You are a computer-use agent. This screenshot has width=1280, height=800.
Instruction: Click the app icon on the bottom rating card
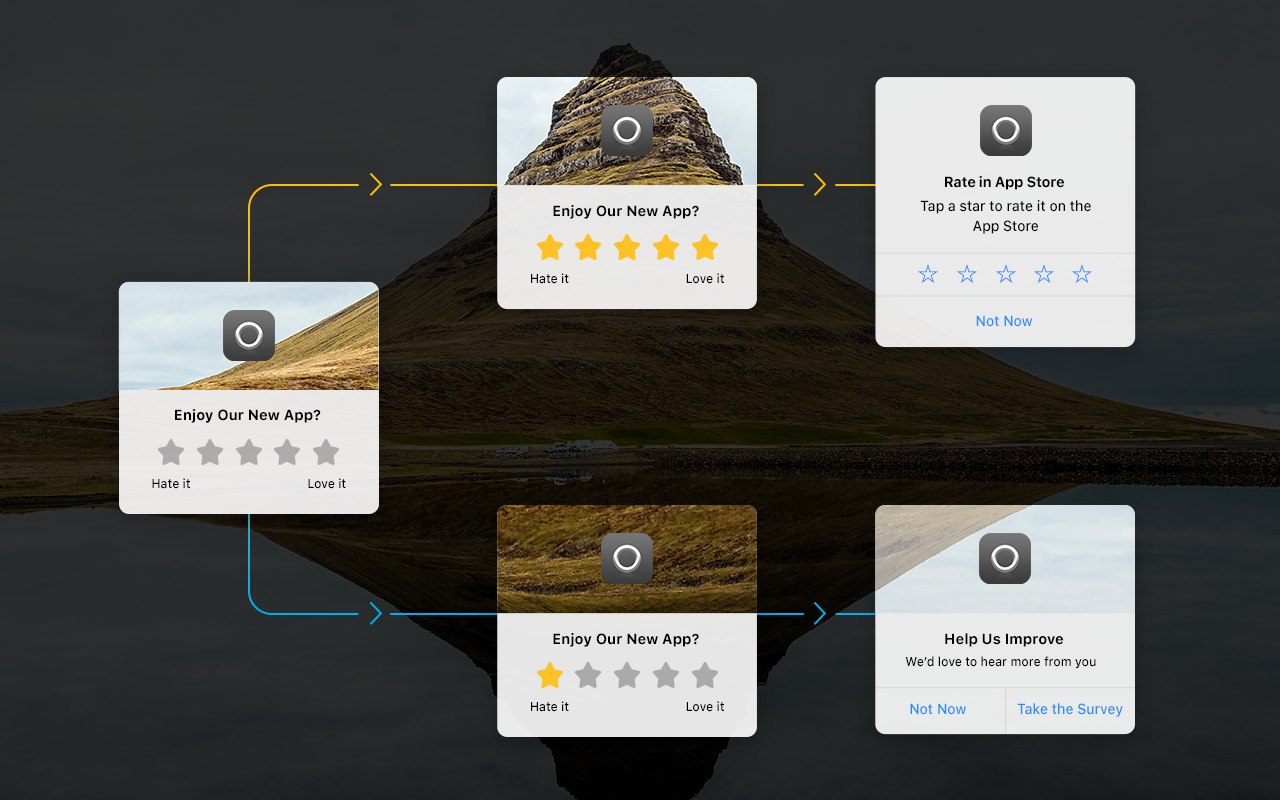pos(627,559)
